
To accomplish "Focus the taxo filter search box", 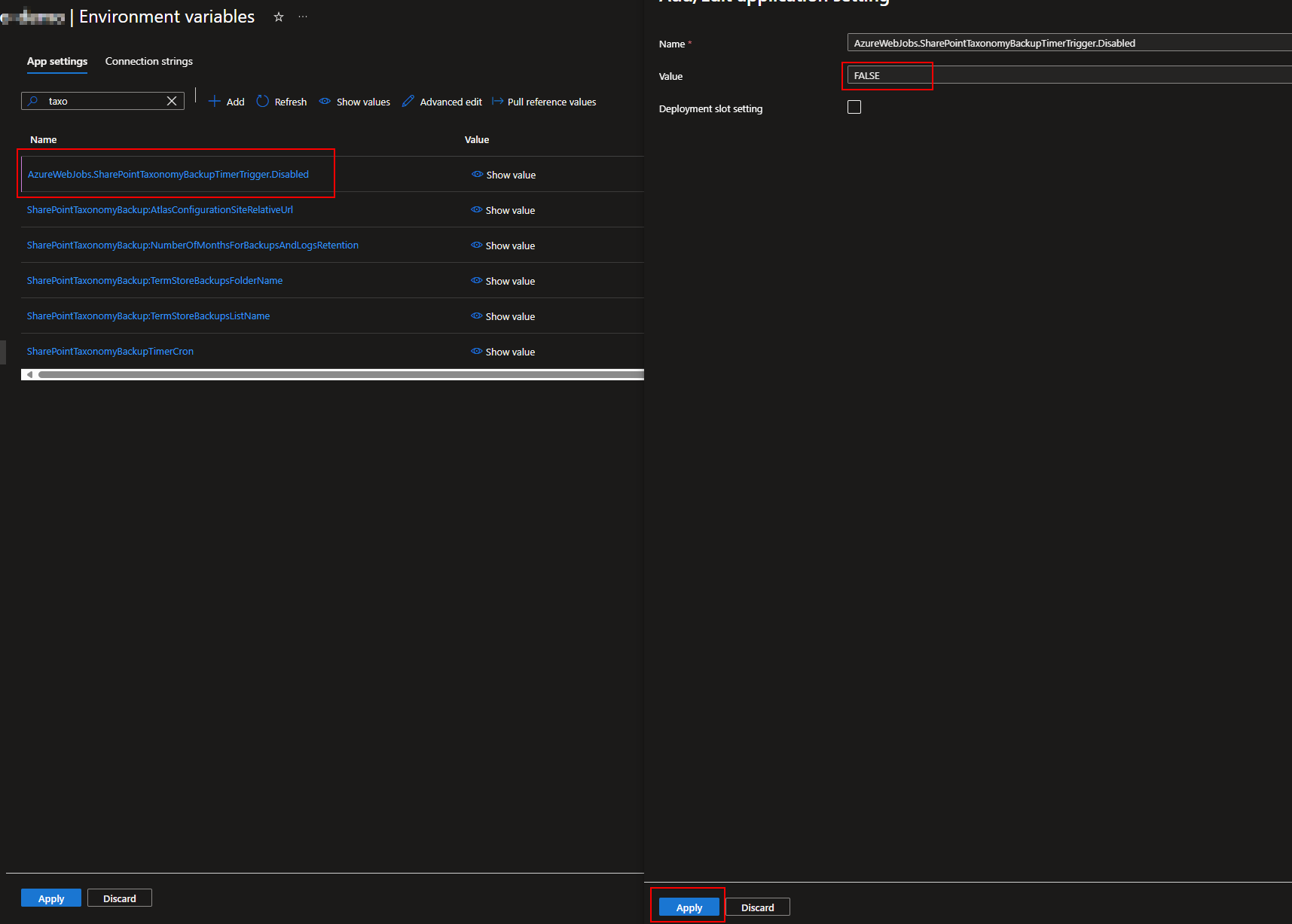I will 103,101.
